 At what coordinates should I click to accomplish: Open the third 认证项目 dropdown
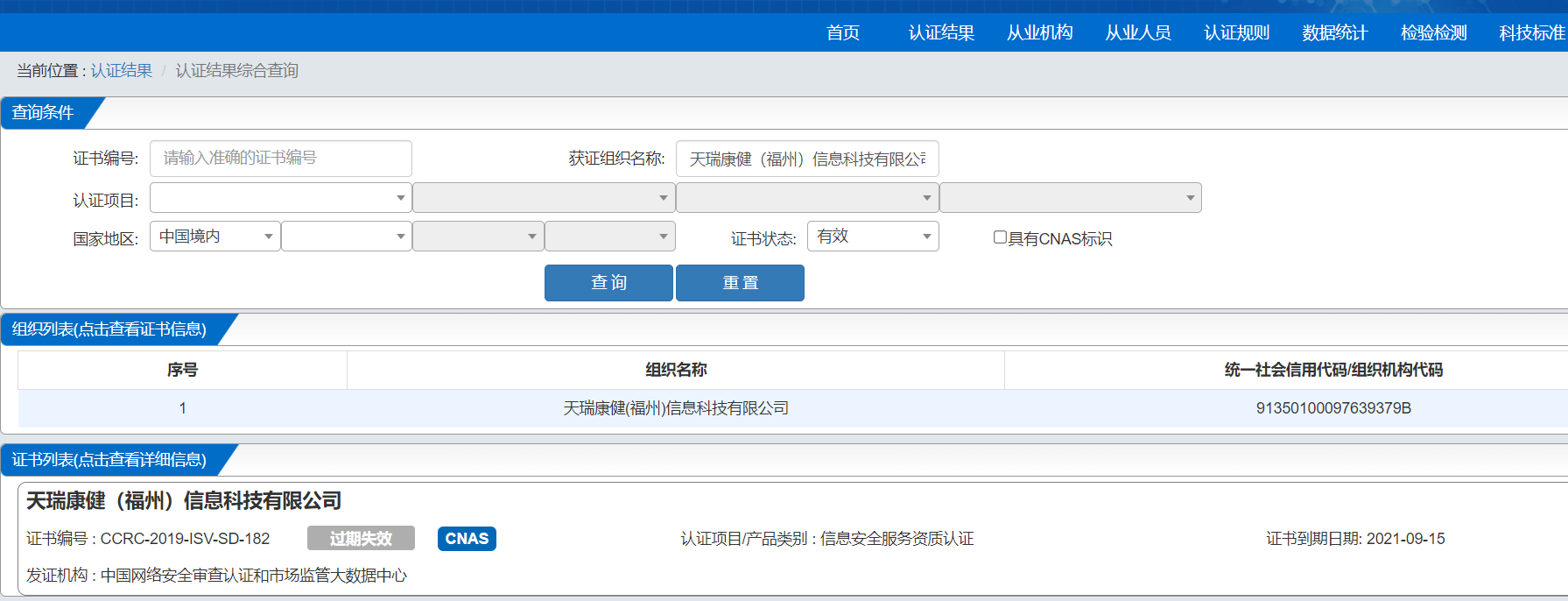pos(807,198)
